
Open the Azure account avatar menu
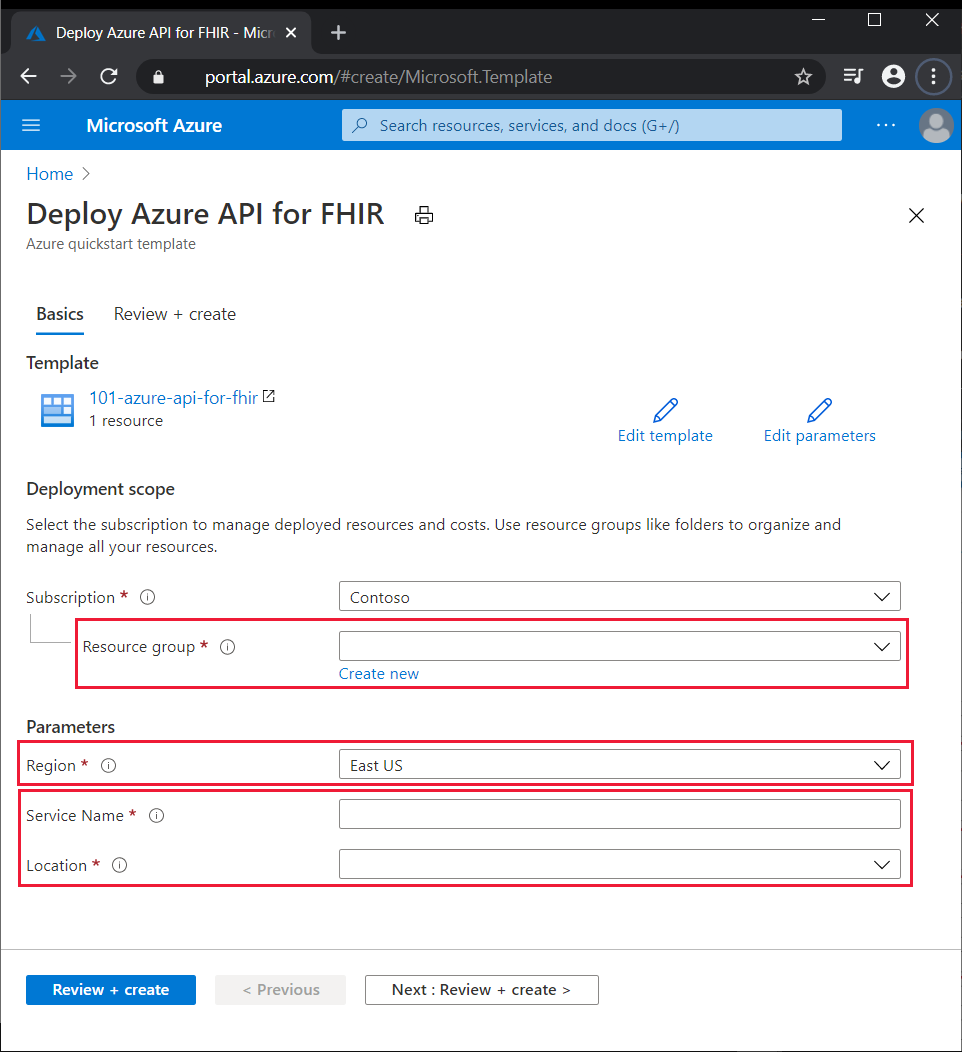tap(936, 125)
